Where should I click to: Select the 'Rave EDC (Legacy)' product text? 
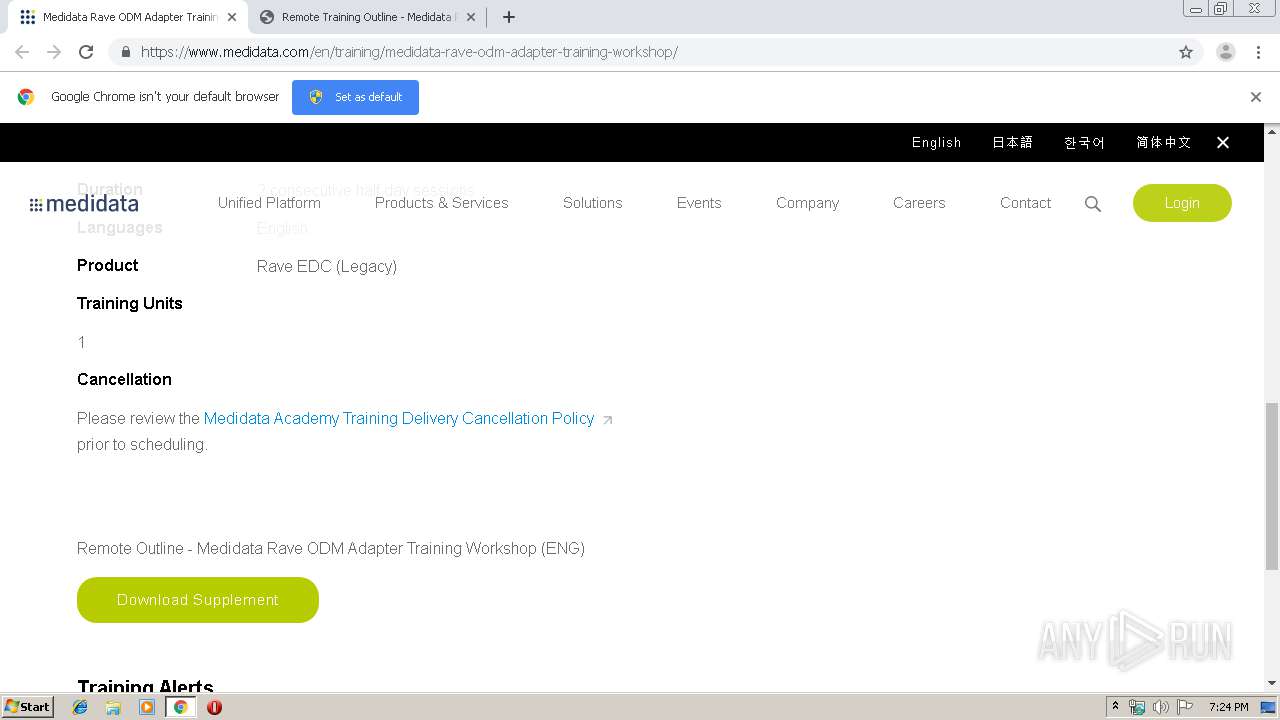[x=327, y=266]
